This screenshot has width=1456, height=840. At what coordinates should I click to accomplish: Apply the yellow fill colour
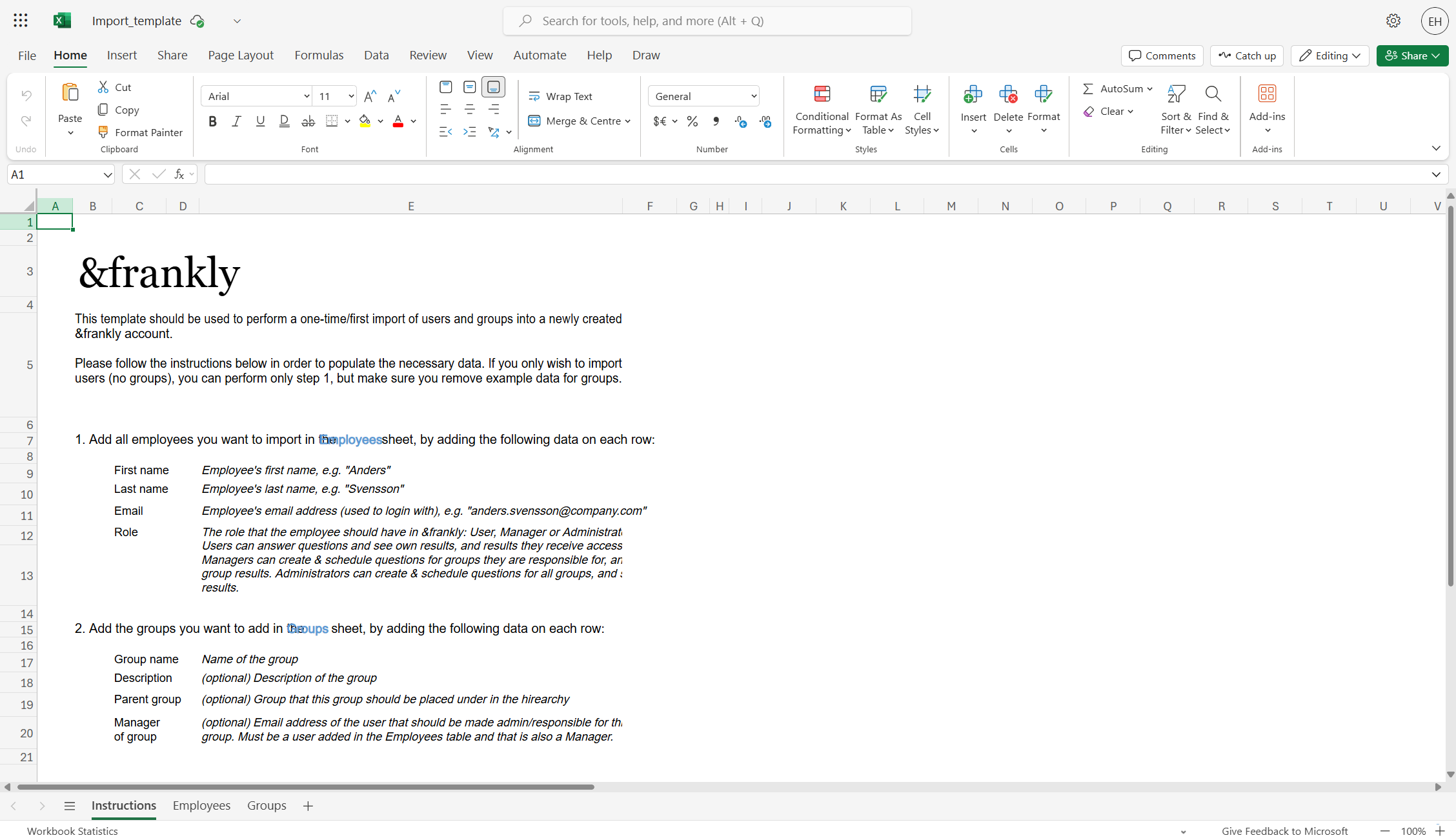click(x=365, y=121)
